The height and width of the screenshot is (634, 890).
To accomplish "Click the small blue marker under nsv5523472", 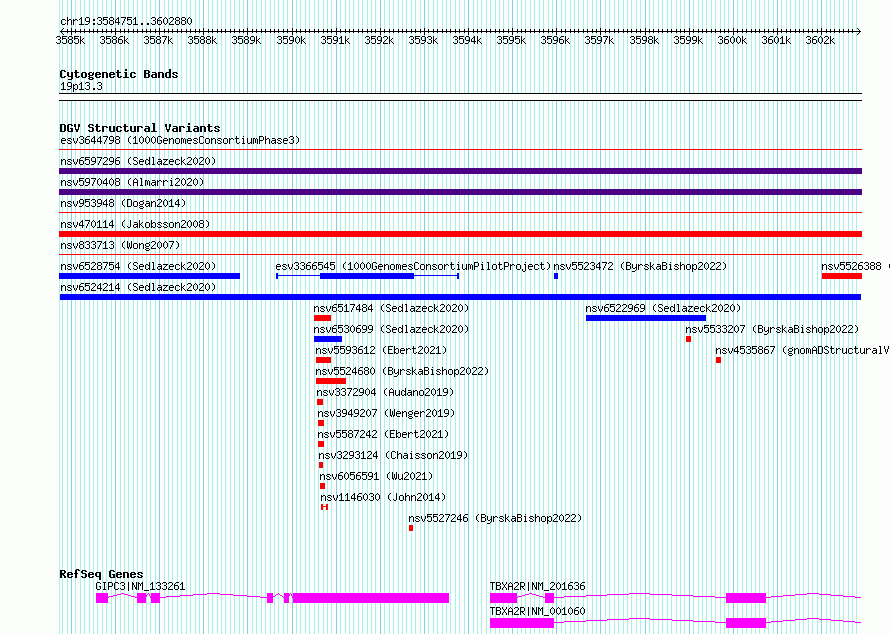I will tap(556, 276).
